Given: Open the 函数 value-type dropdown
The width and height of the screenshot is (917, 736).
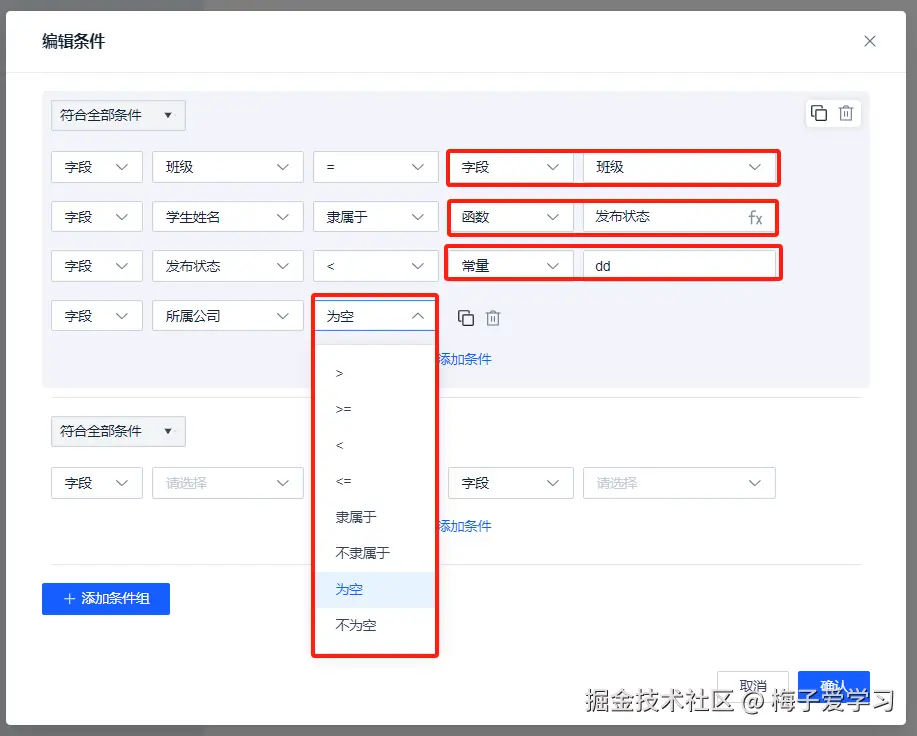Looking at the screenshot, I should tap(511, 217).
